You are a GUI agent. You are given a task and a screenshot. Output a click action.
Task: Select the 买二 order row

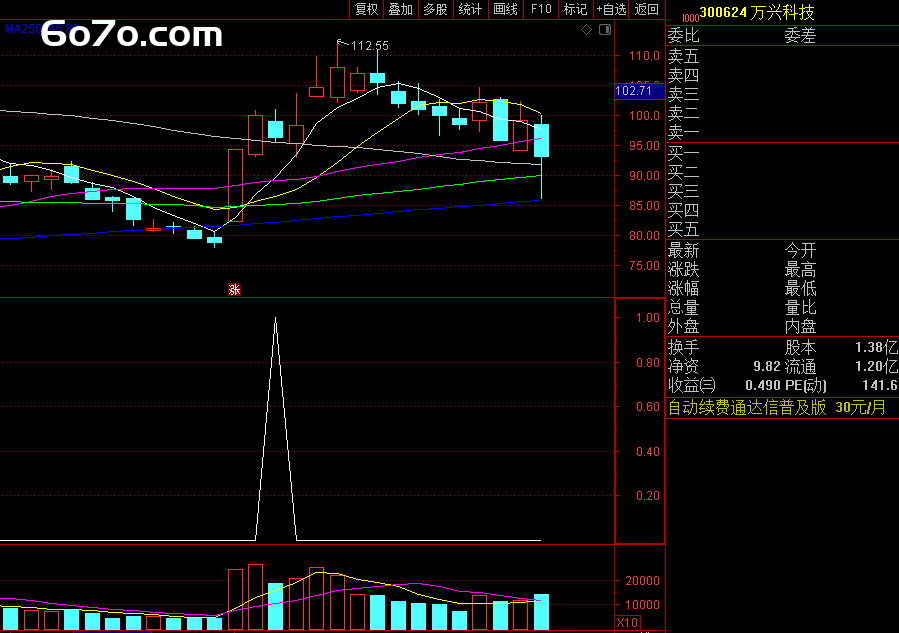(x=782, y=173)
